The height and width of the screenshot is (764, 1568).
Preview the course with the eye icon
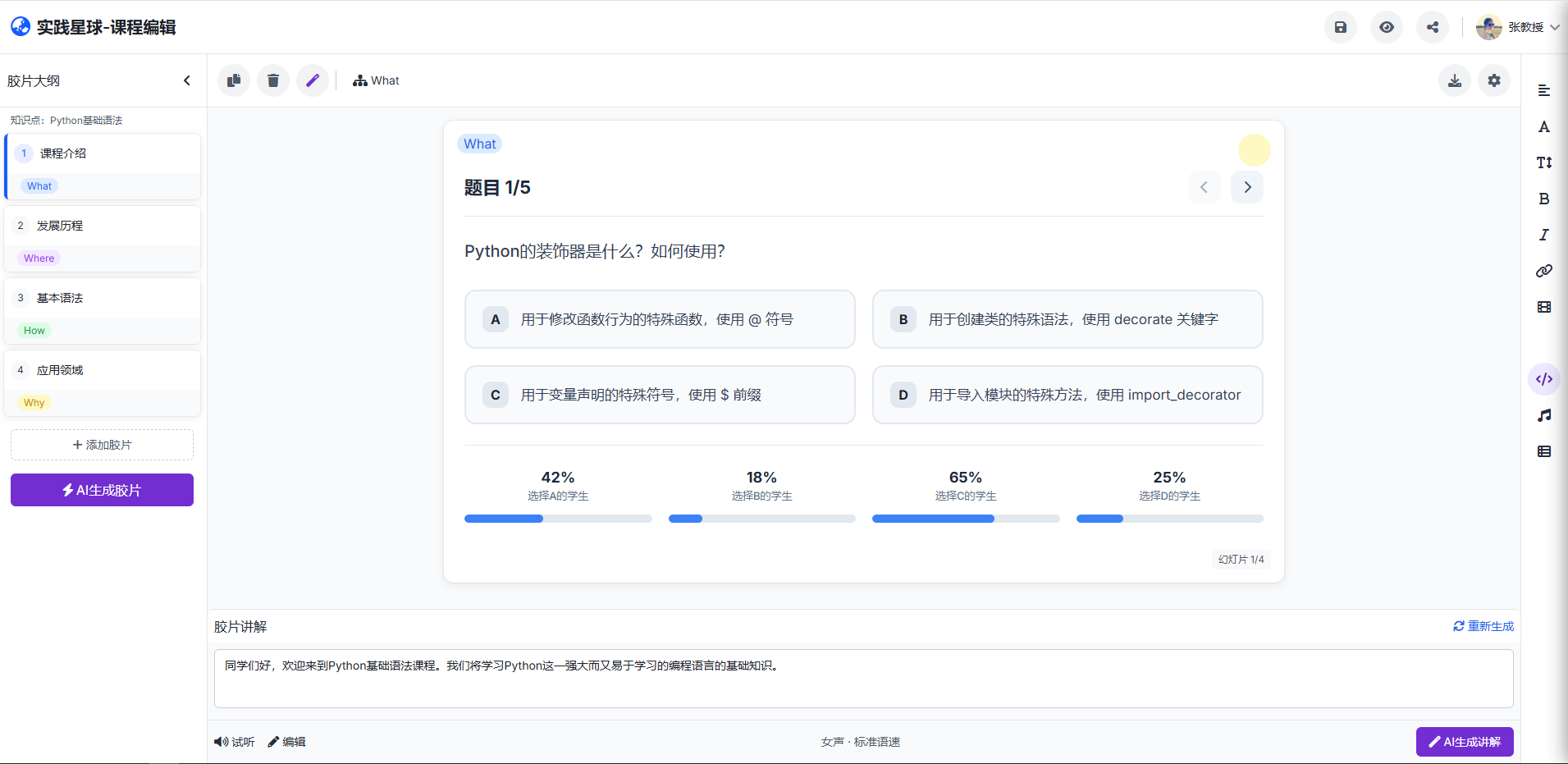coord(1387,27)
